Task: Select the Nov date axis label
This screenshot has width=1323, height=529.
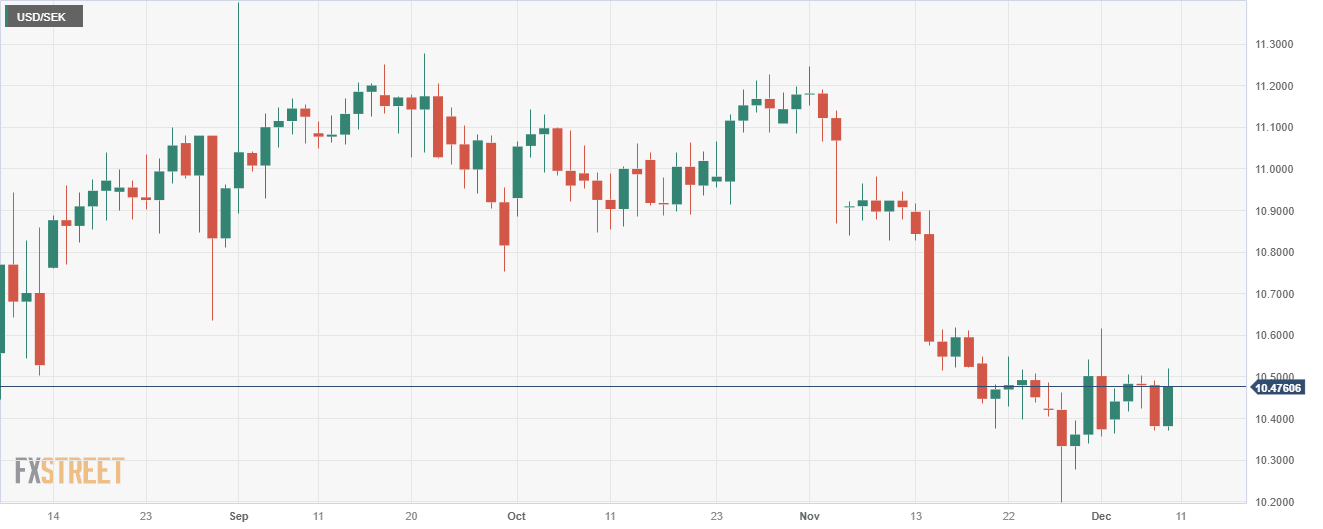Action: tap(810, 516)
